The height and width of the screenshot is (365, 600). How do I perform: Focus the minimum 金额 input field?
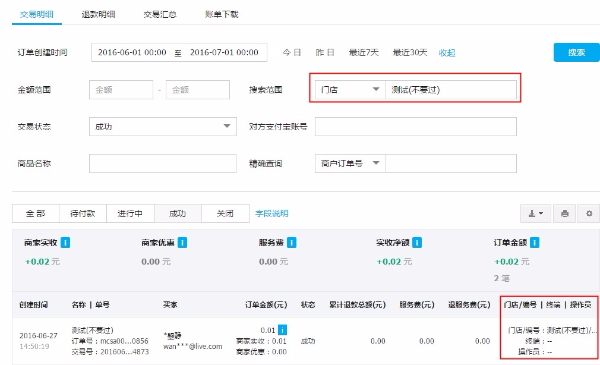(121, 90)
